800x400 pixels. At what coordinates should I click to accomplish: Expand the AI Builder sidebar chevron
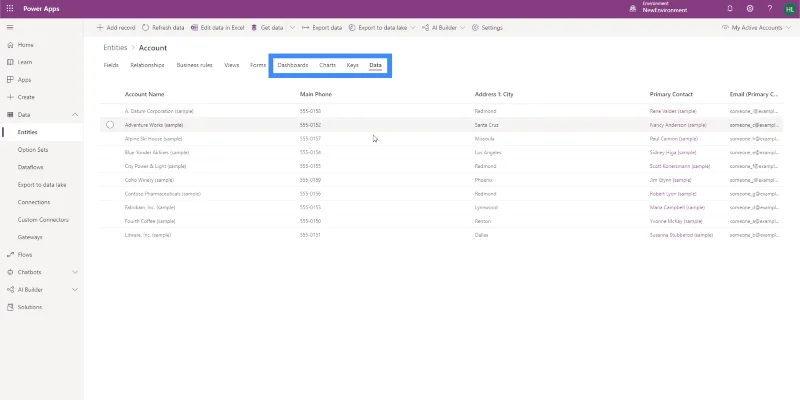[x=75, y=290]
